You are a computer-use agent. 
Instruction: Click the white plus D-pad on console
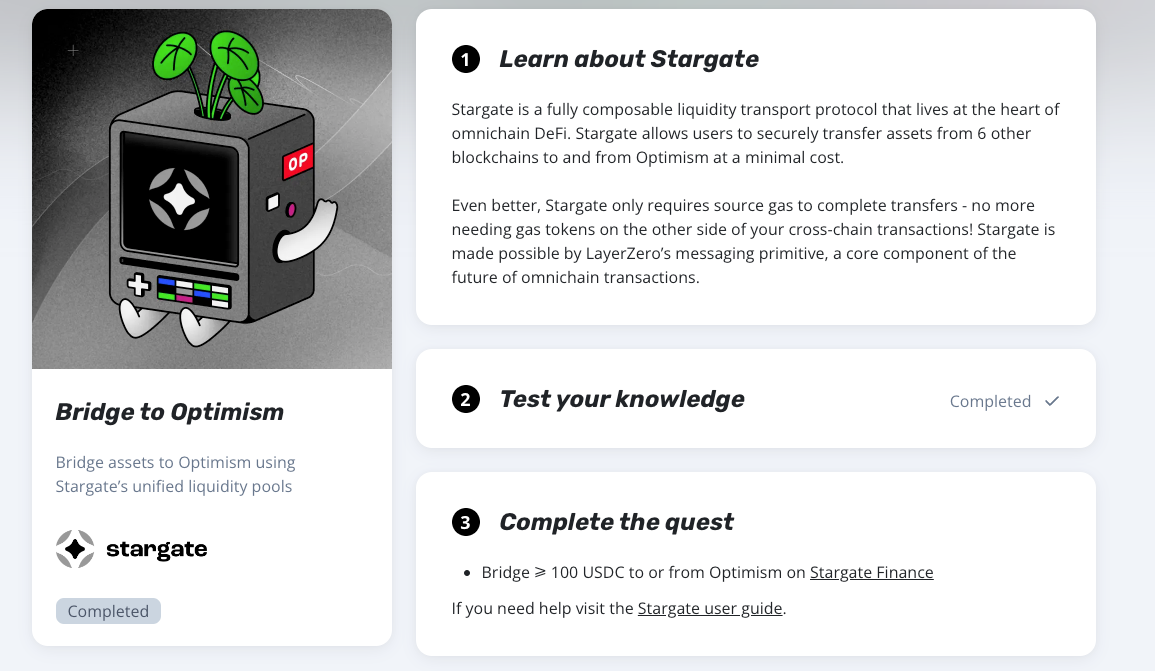click(138, 285)
